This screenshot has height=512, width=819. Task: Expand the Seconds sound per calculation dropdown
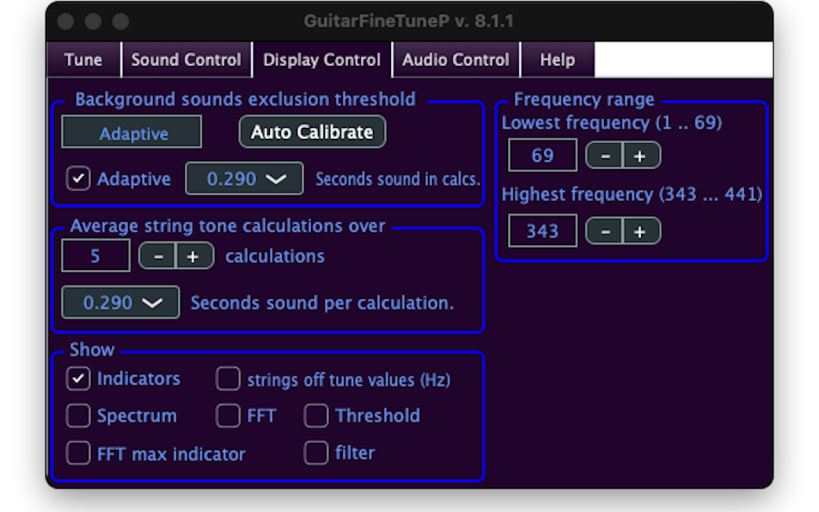[120, 302]
